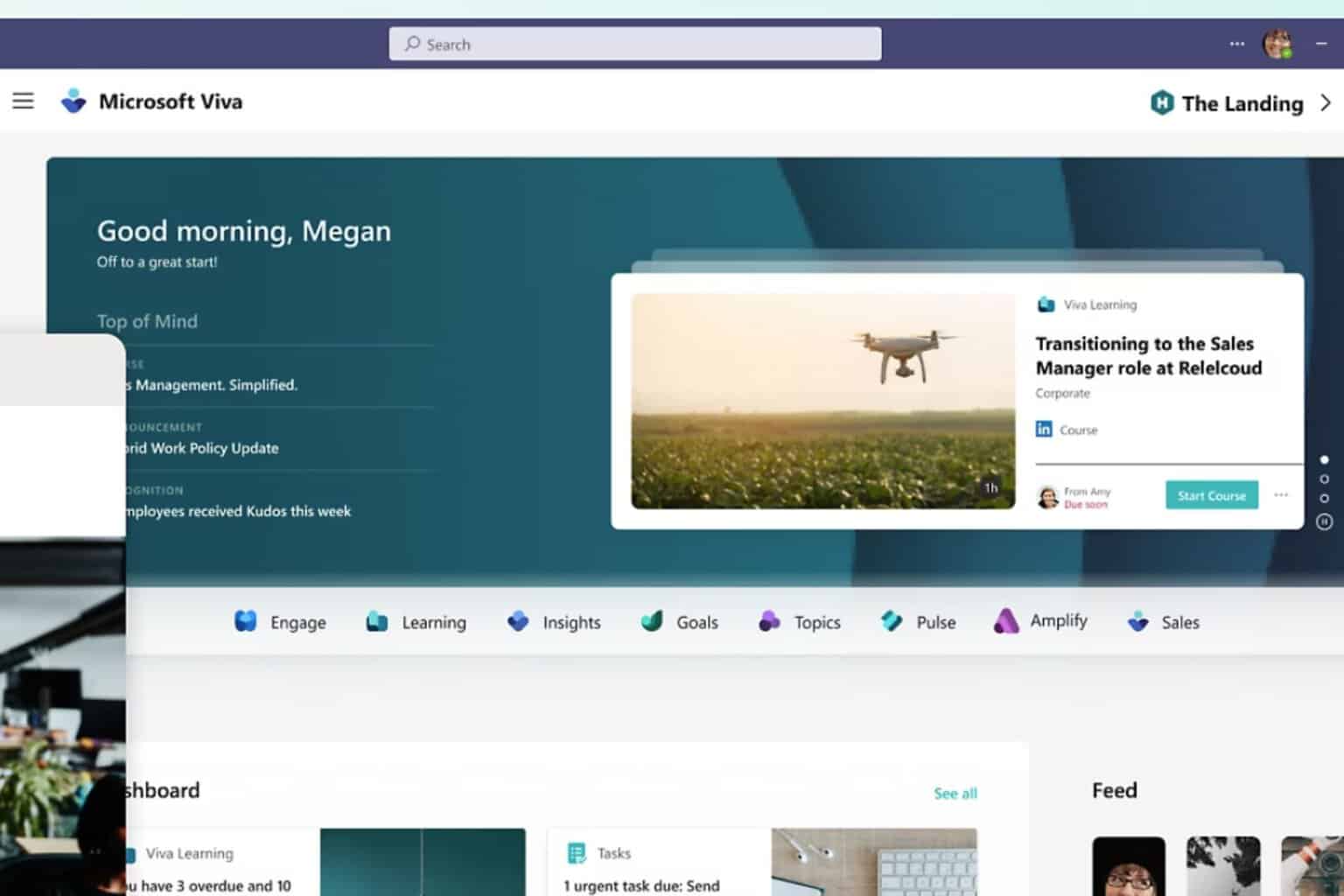Open more options on the course card
This screenshot has width=1344, height=896.
pyautogui.click(x=1281, y=495)
